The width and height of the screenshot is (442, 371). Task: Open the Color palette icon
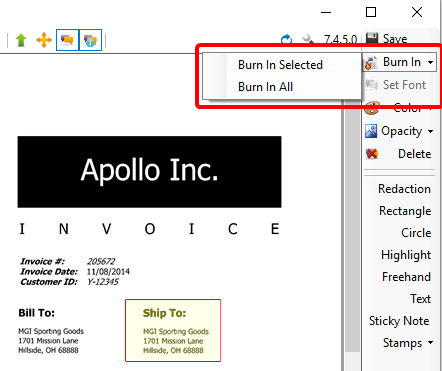[372, 108]
